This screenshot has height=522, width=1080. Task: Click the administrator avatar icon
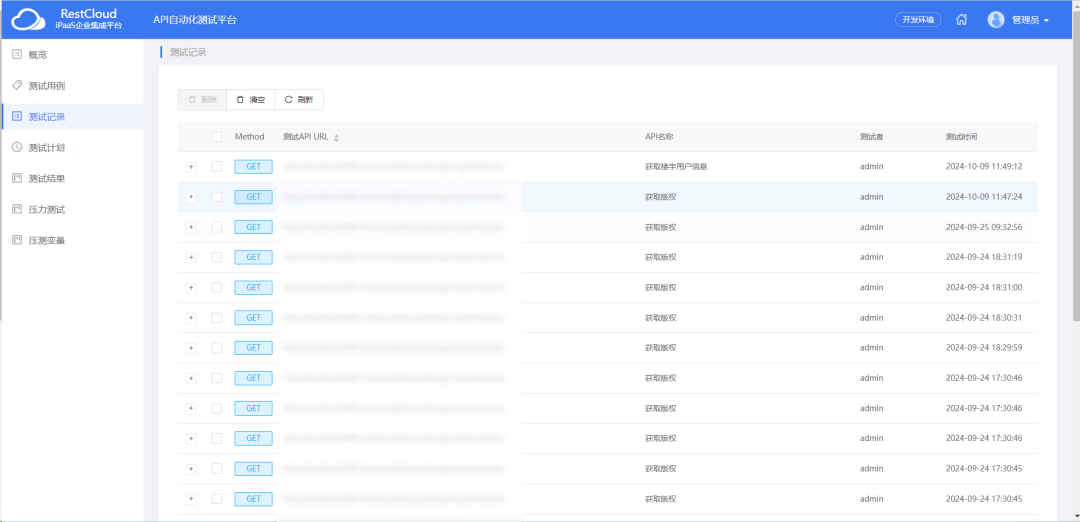(x=995, y=20)
